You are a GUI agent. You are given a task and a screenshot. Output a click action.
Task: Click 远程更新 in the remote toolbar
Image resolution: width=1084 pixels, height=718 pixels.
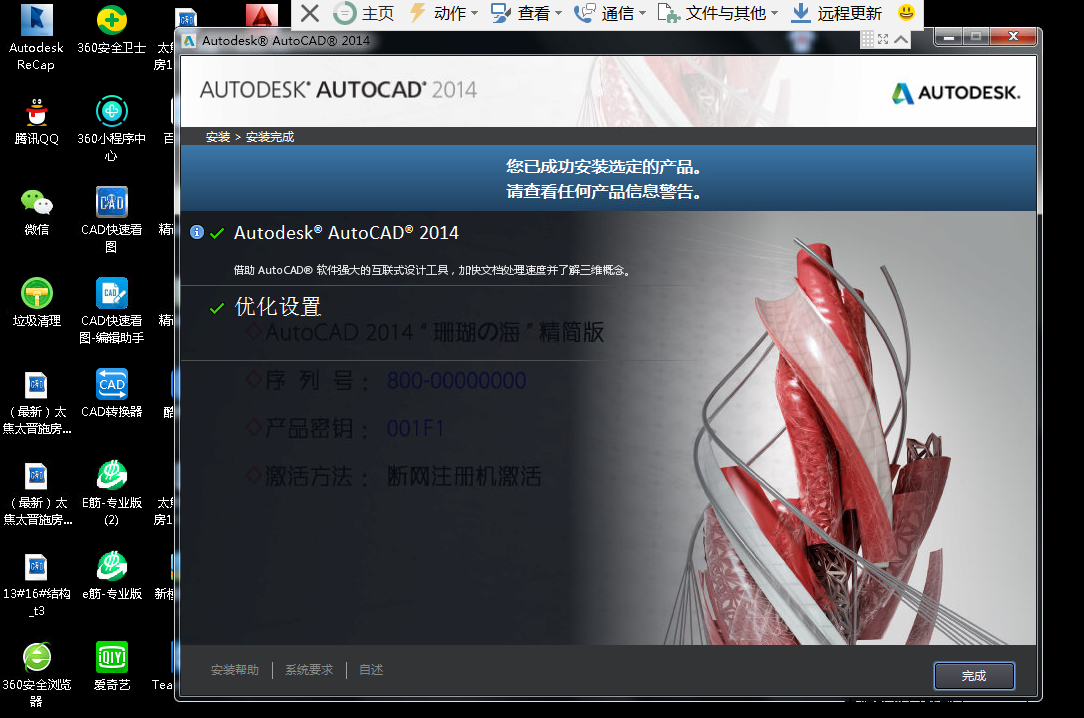coord(837,13)
